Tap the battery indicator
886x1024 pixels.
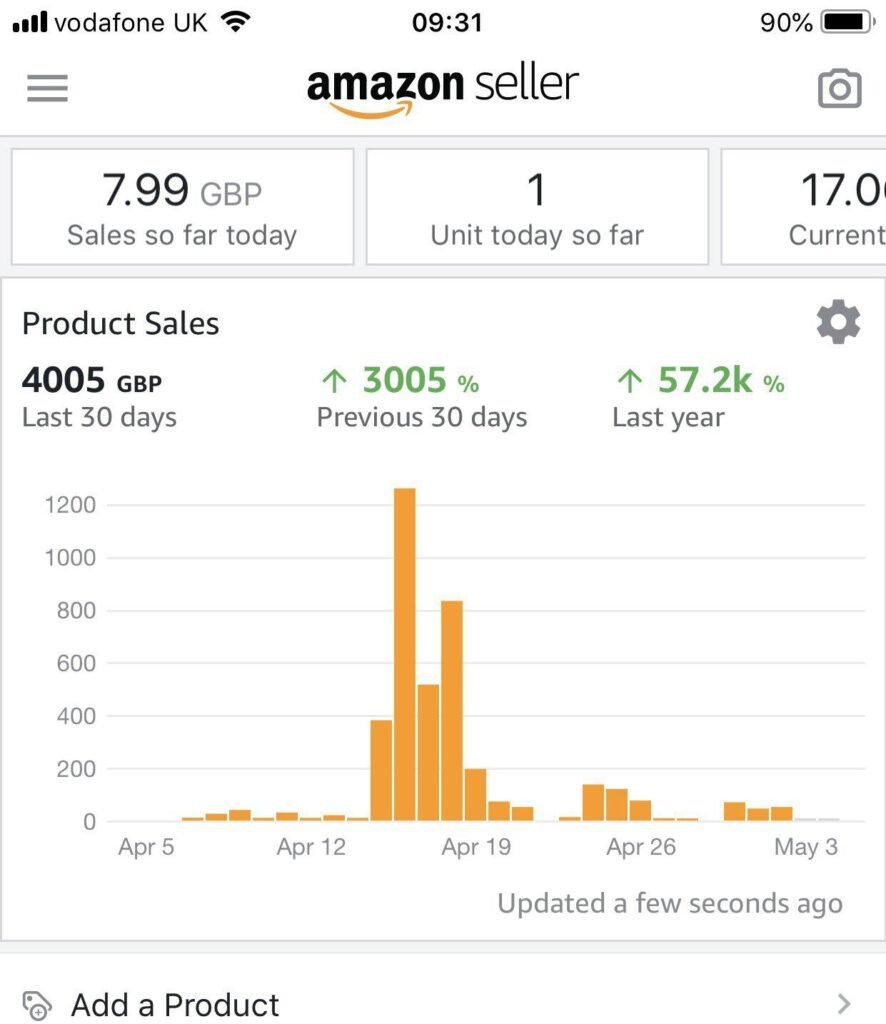tap(847, 22)
